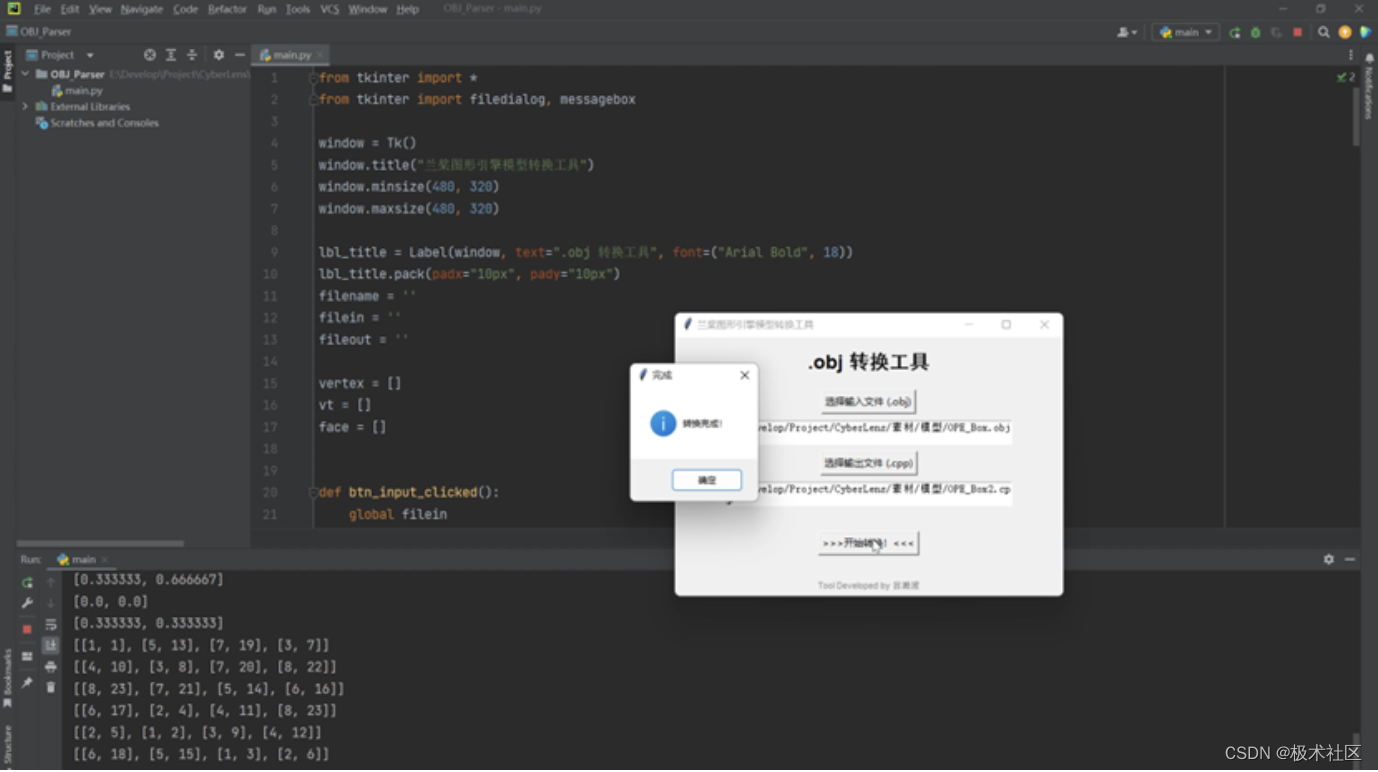
Task: Close the 完成 message dialog
Action: [744, 375]
